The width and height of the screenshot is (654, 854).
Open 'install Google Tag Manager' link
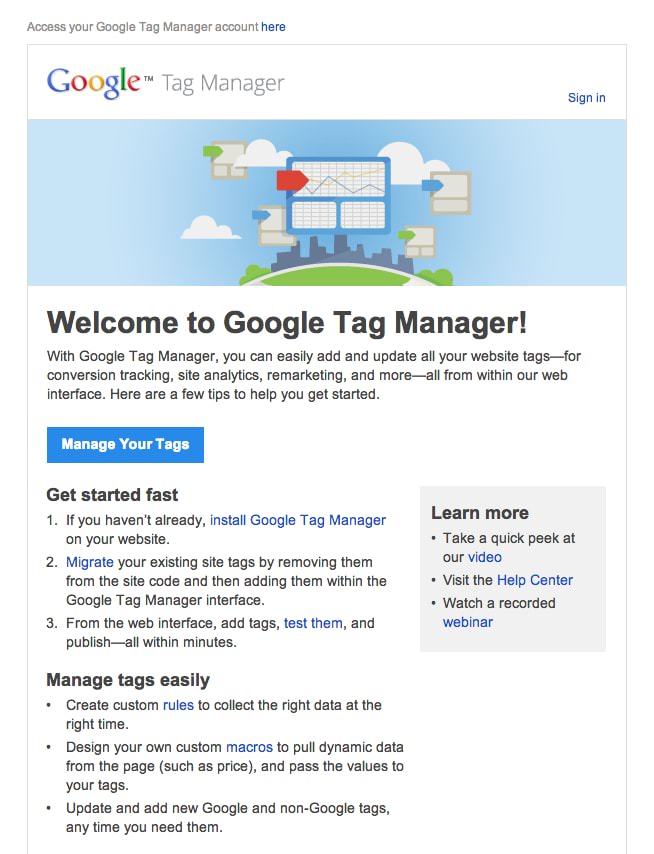pyautogui.click(x=297, y=520)
